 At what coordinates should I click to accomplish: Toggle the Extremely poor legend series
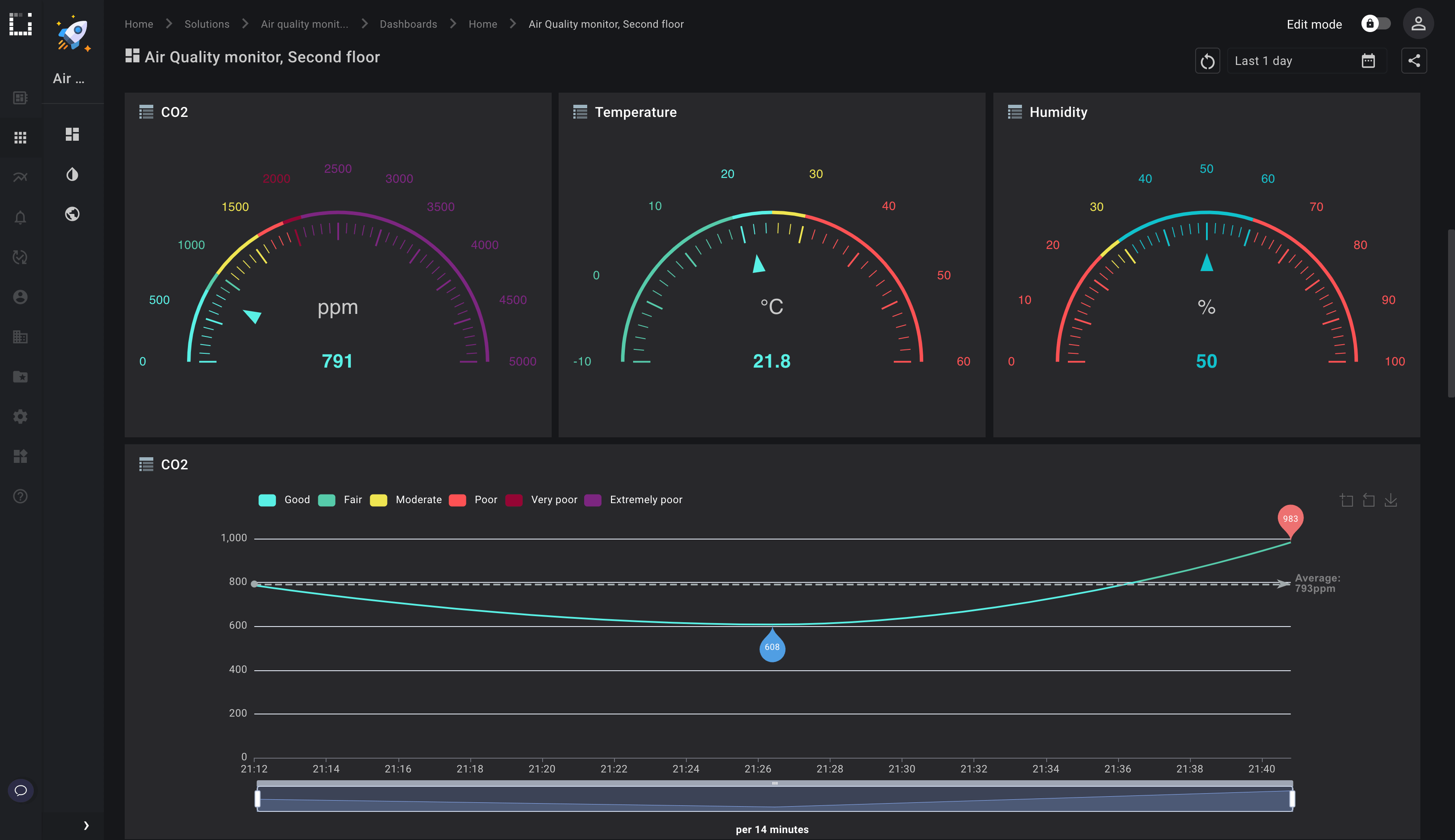633,500
